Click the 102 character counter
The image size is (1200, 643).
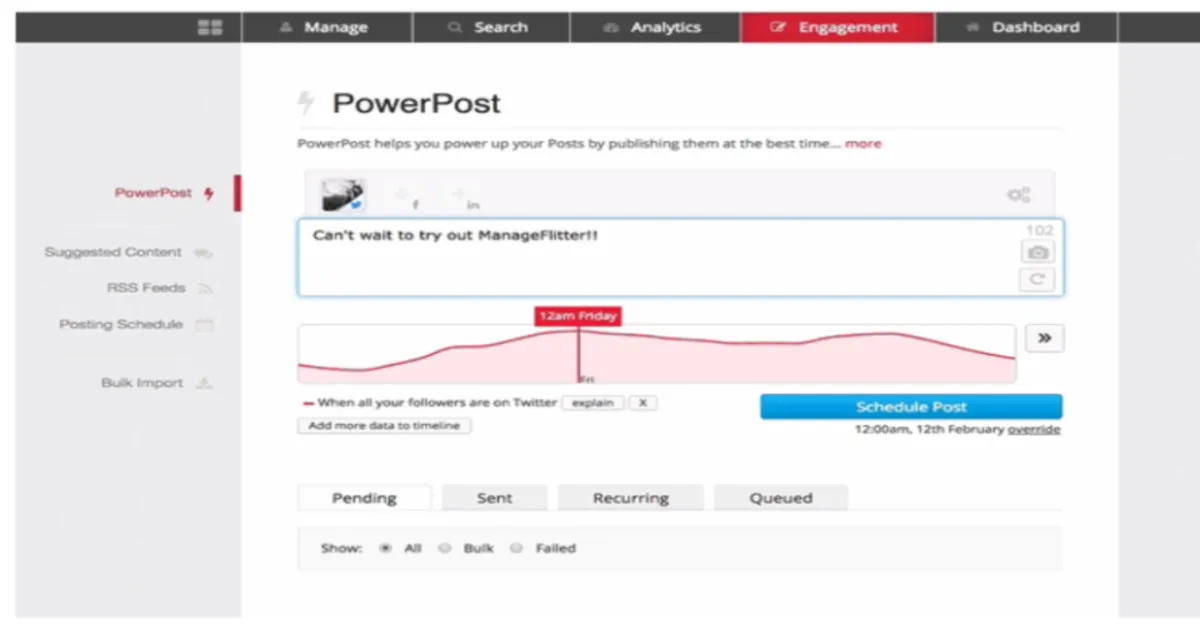[x=1040, y=230]
